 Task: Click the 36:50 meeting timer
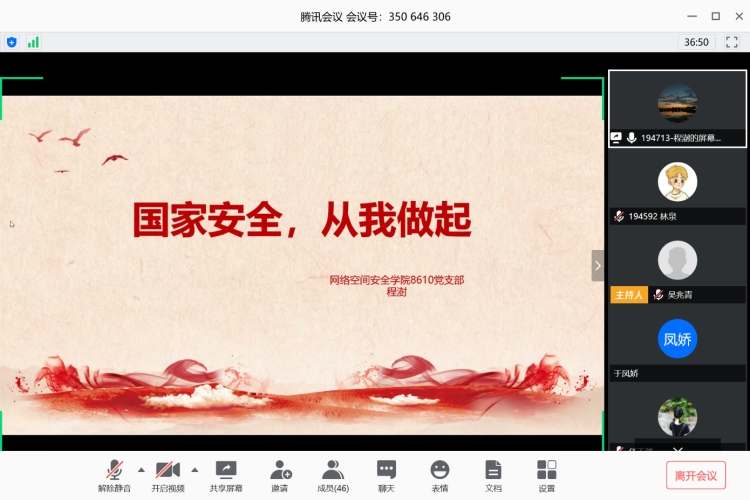(x=696, y=42)
